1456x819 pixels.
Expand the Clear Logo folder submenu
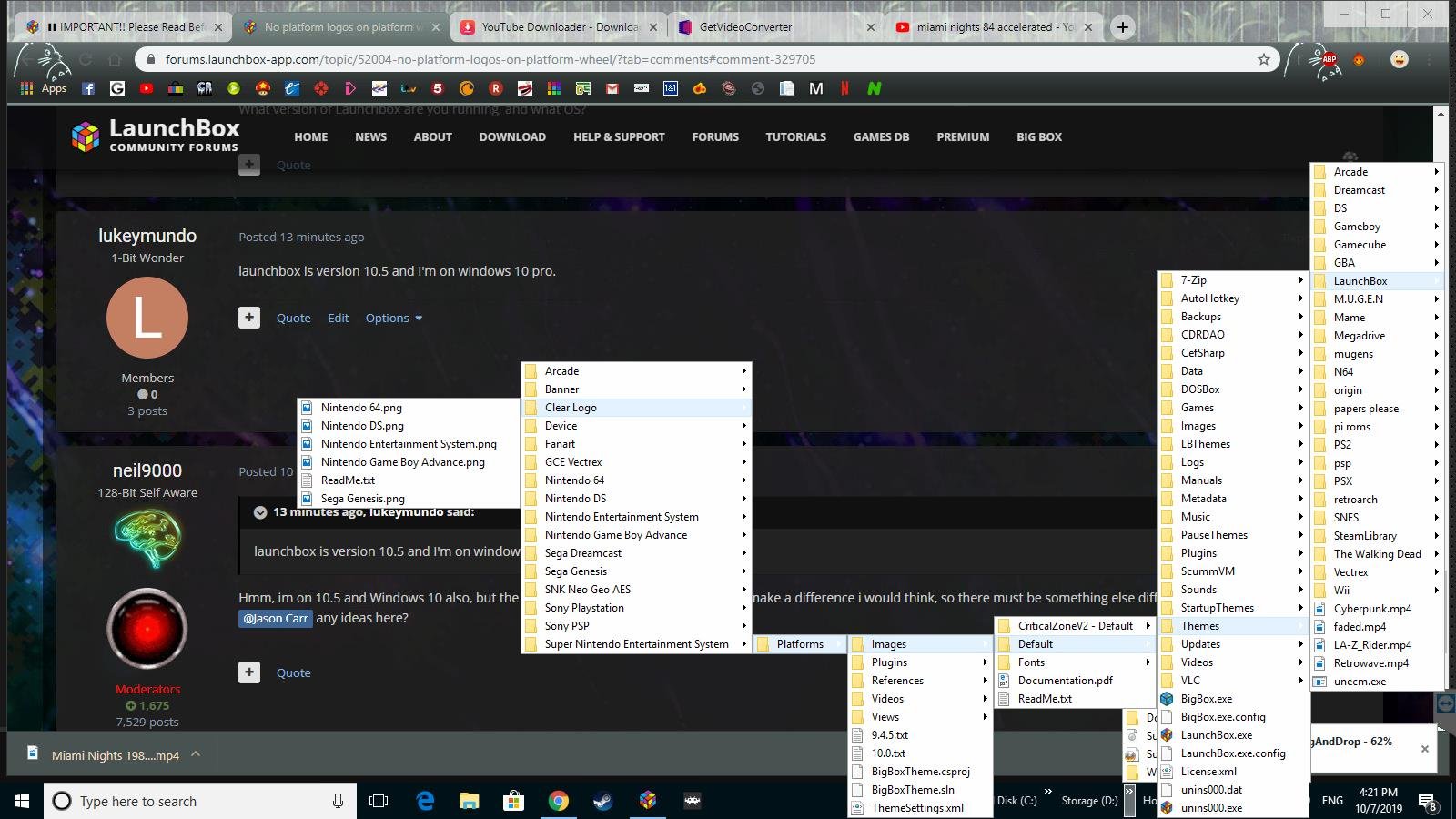tap(636, 408)
